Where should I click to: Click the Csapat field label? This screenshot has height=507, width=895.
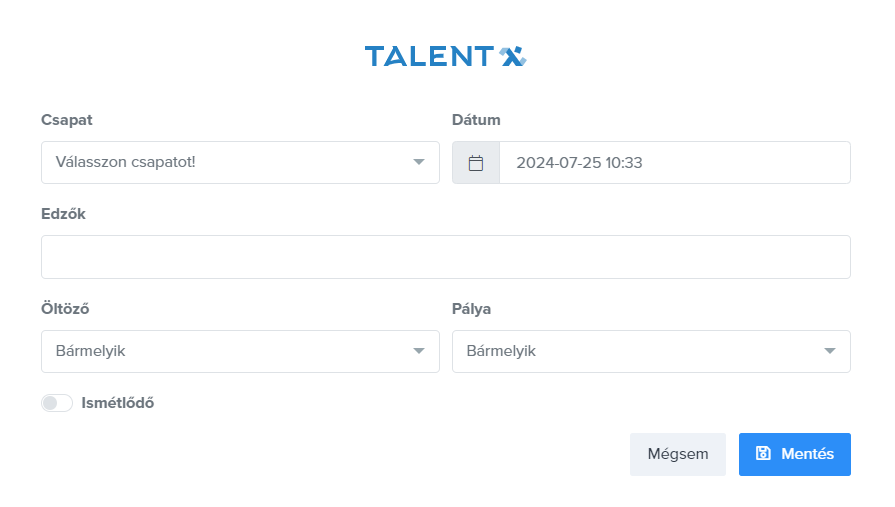tap(66, 120)
